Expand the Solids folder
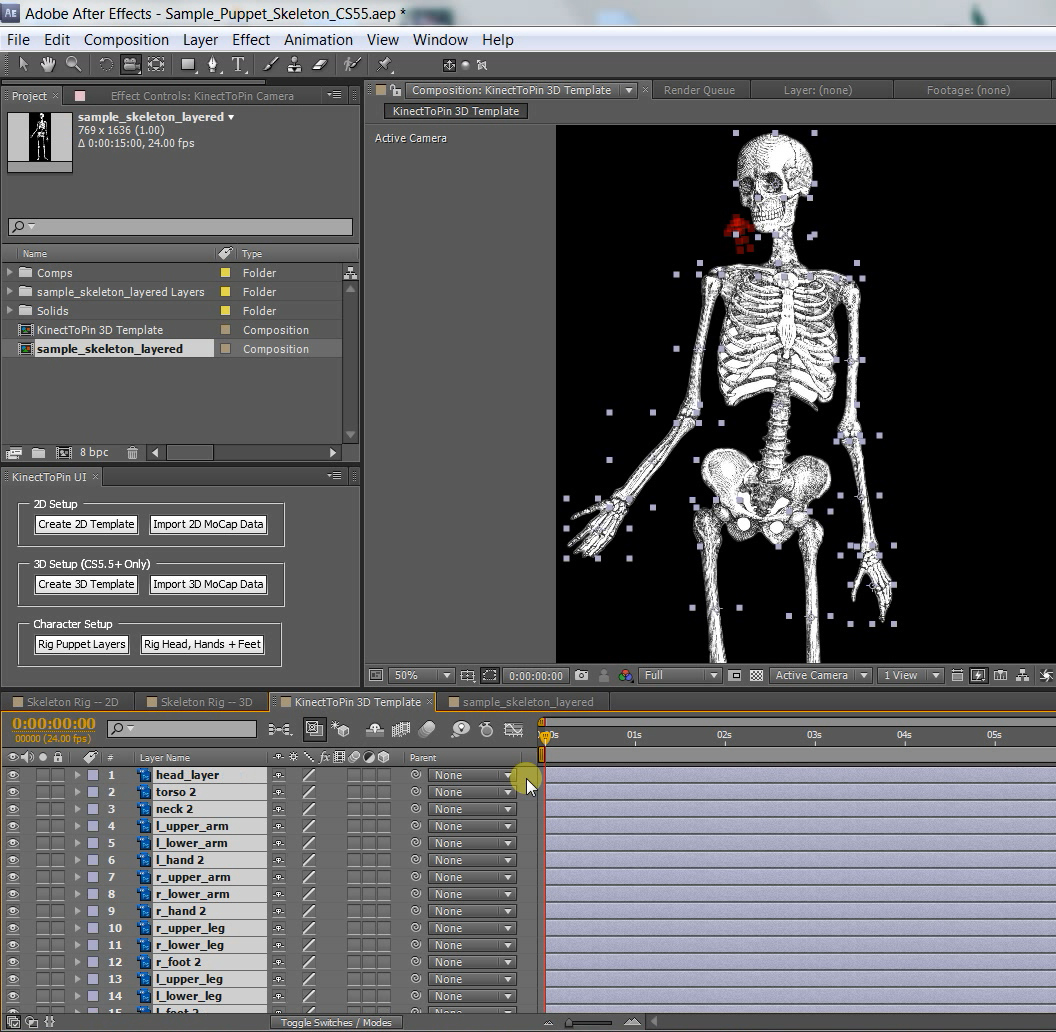This screenshot has height=1032, width=1056. [x=9, y=310]
